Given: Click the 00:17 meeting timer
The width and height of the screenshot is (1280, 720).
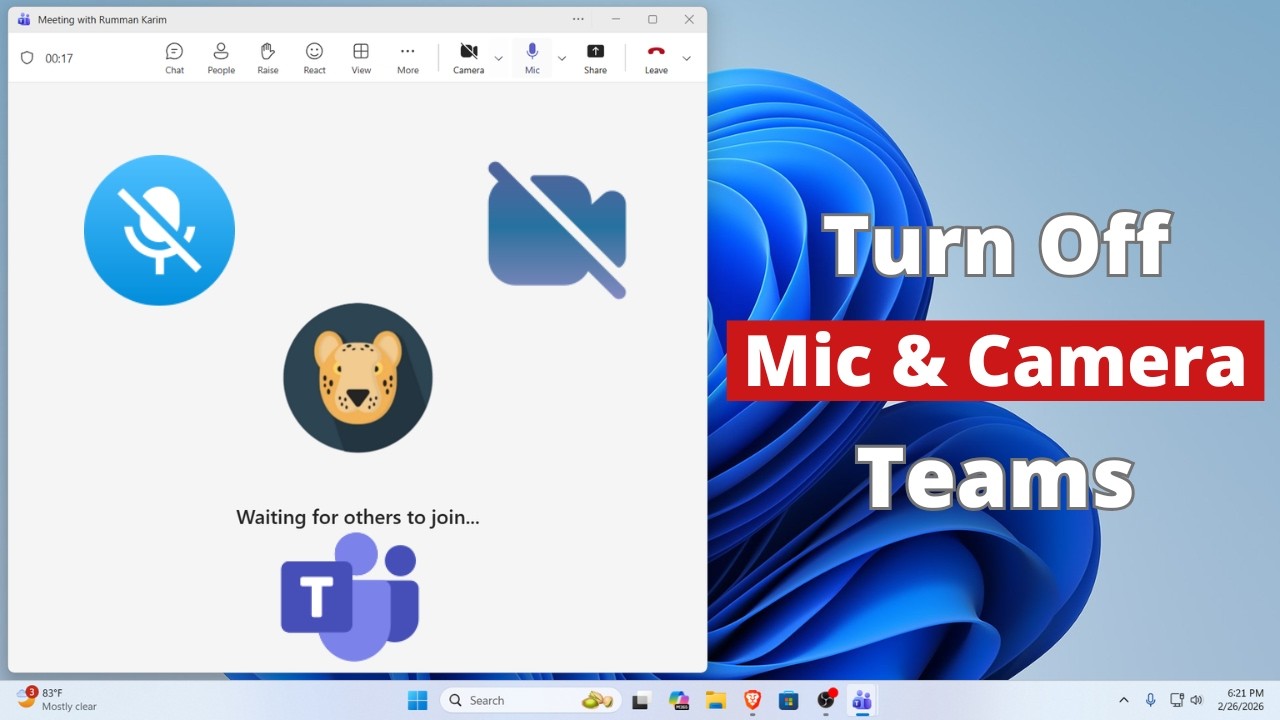Looking at the screenshot, I should [59, 58].
